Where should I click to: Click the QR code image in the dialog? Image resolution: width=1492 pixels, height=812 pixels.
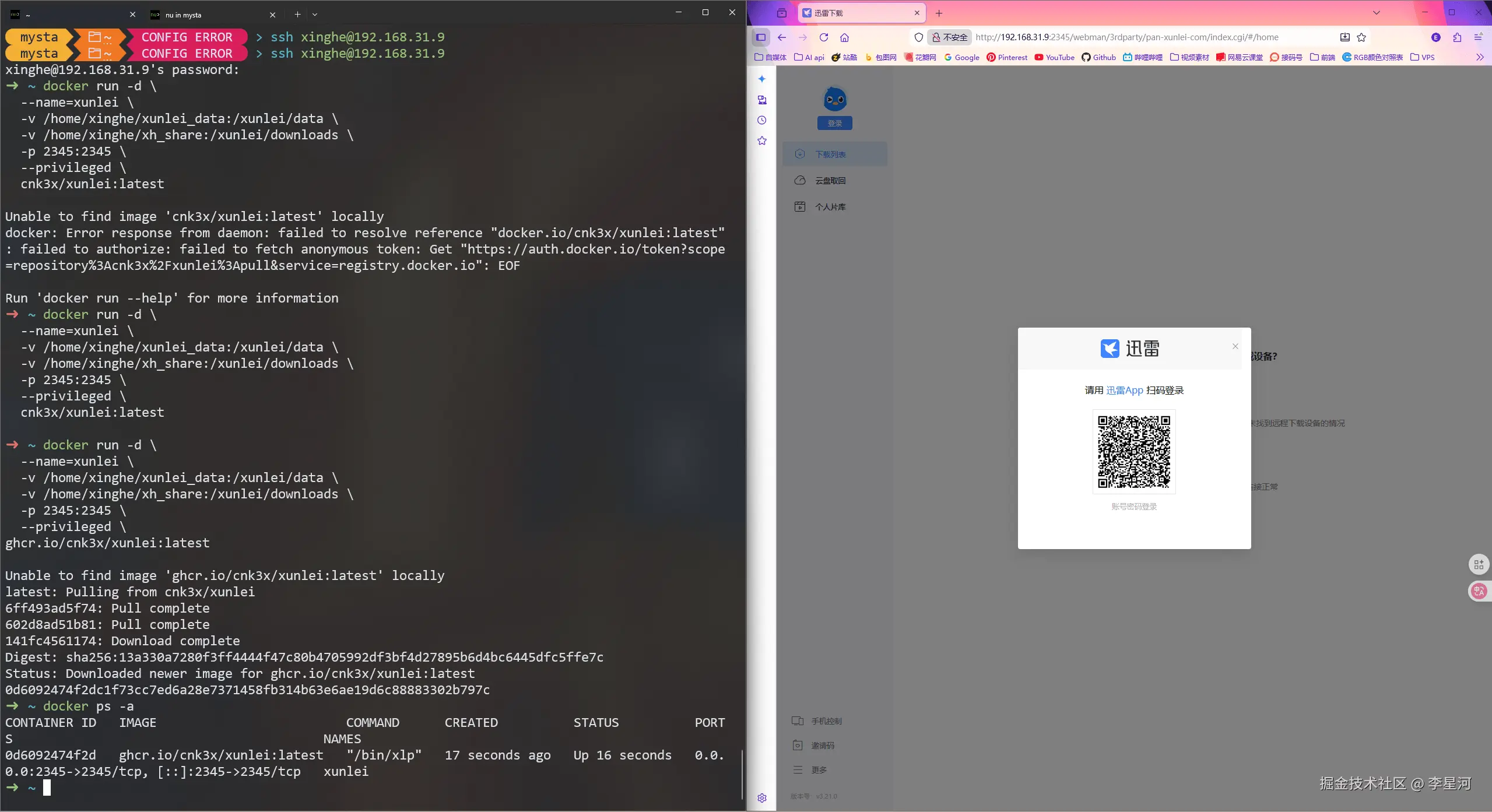click(x=1133, y=452)
